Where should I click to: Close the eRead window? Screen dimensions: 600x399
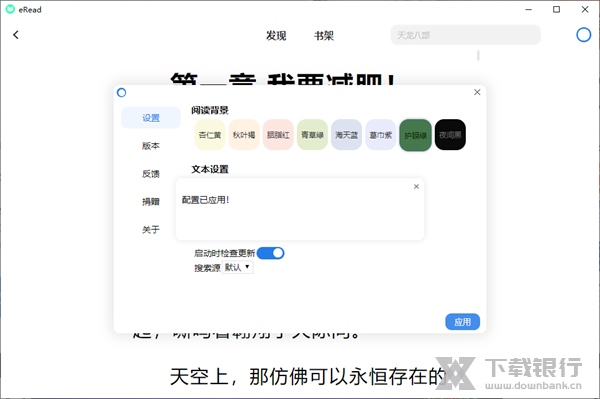coord(585,9)
